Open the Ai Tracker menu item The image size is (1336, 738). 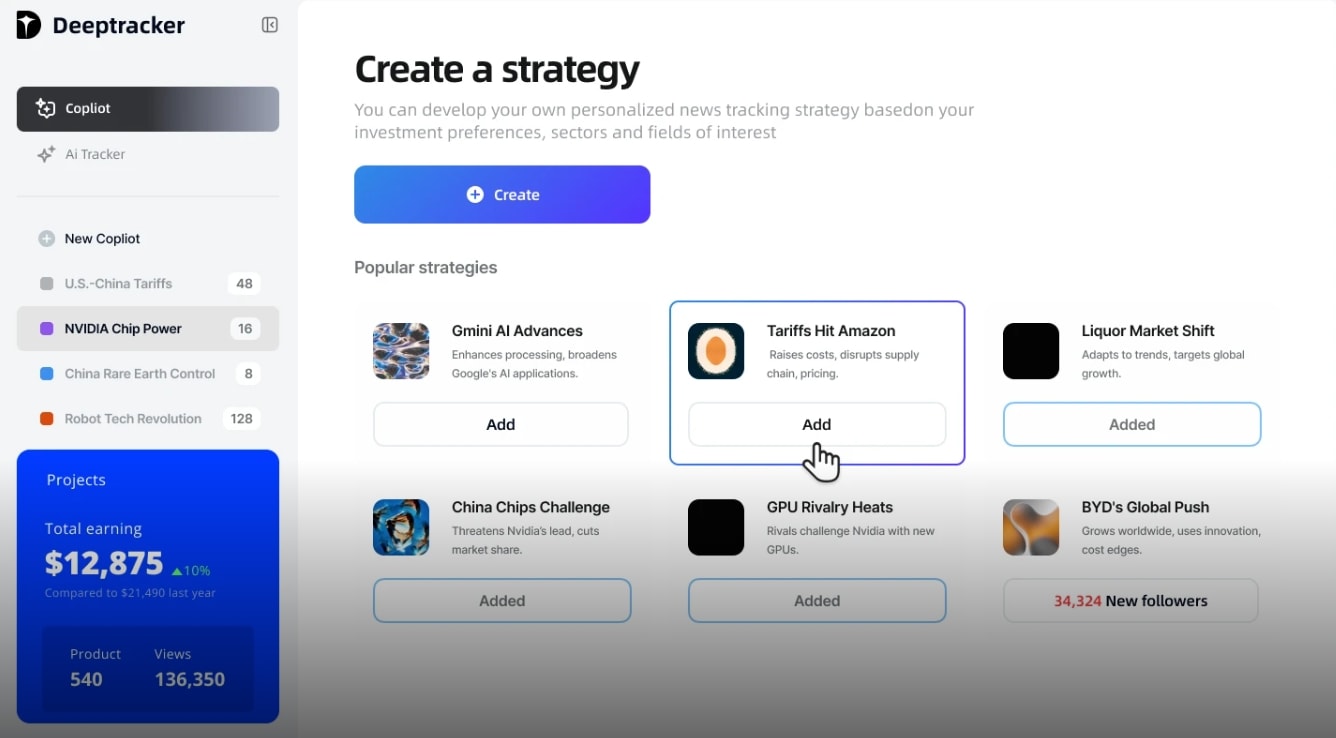pos(148,154)
